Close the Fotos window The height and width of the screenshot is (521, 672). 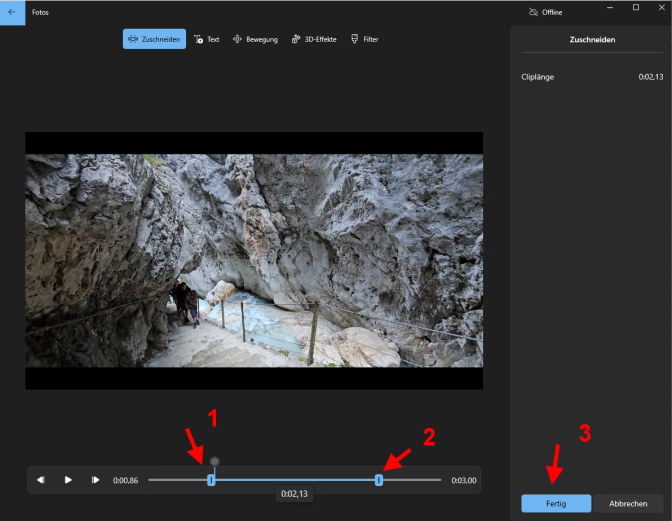(x=660, y=8)
